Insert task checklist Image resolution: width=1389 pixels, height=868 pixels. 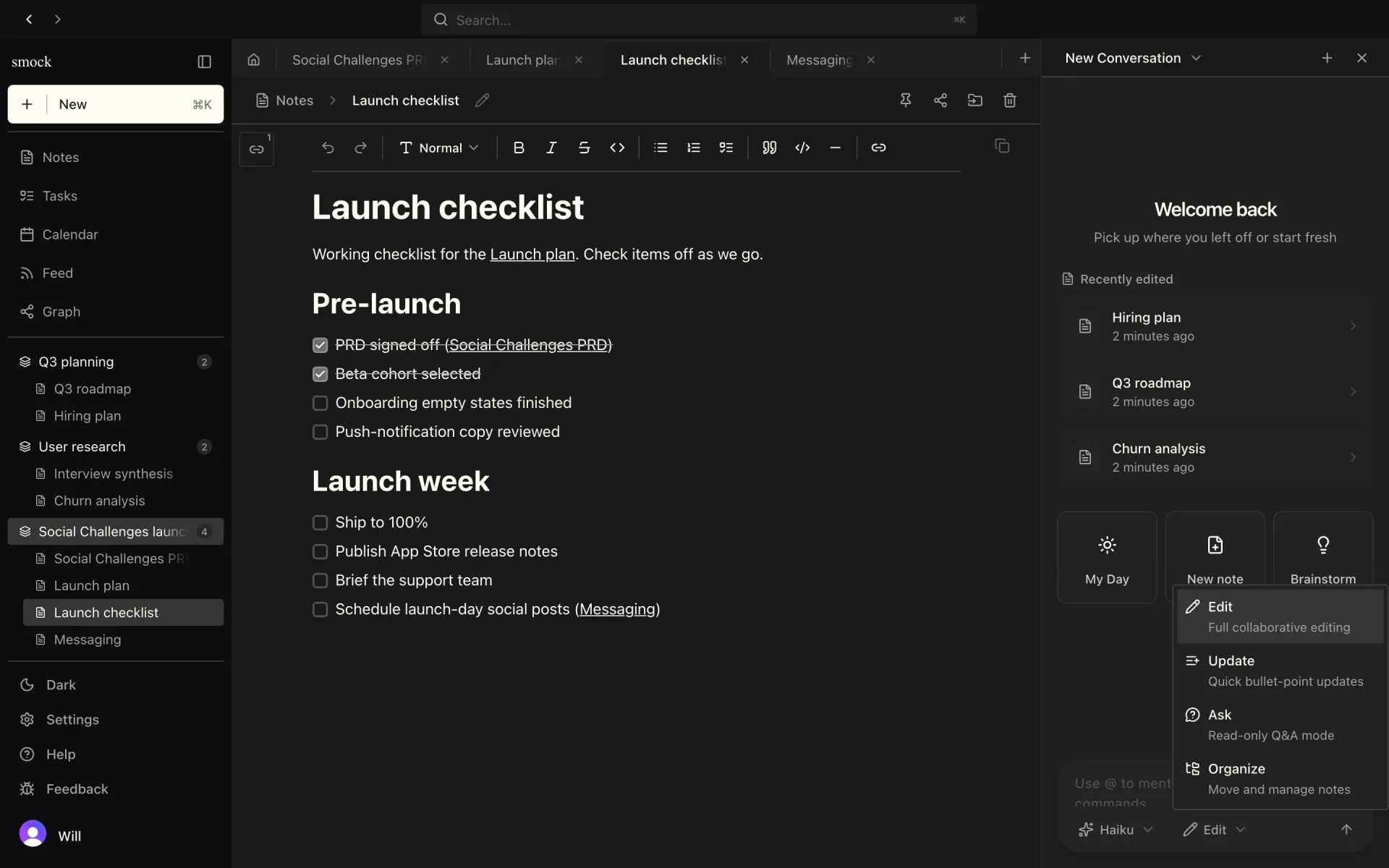point(726,148)
